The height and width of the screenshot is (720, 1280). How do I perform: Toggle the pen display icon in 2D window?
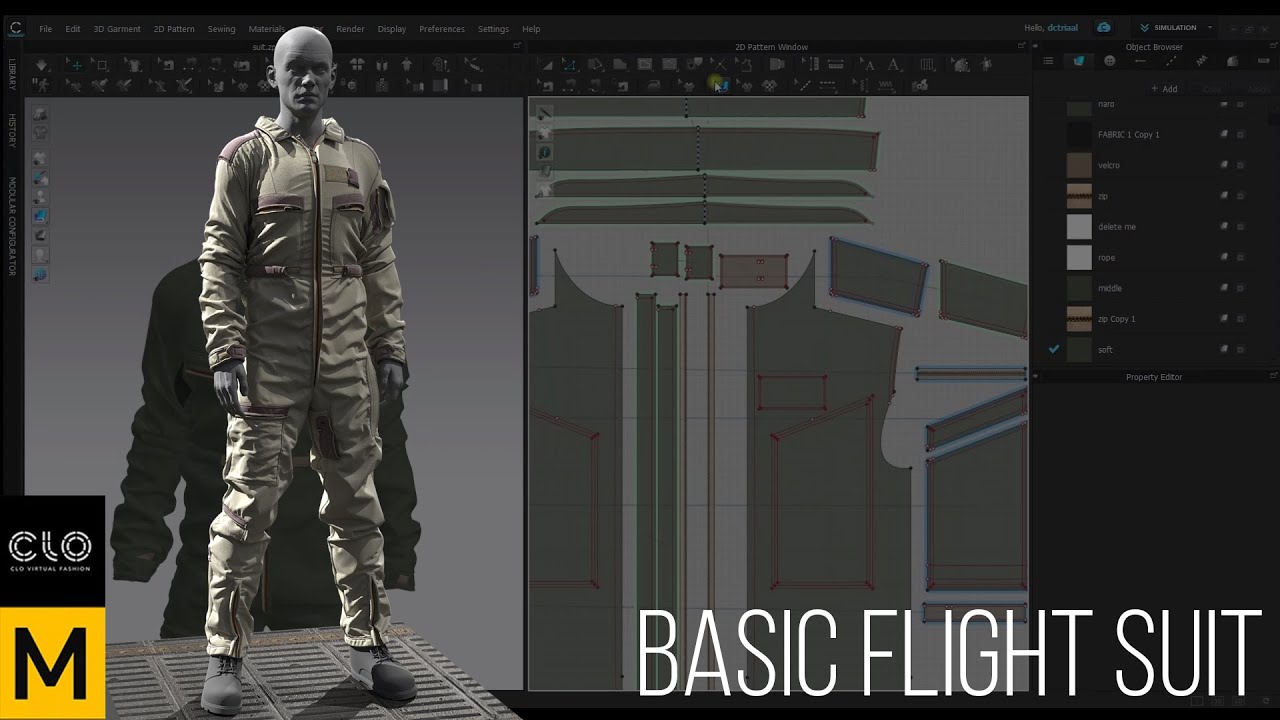(x=544, y=113)
